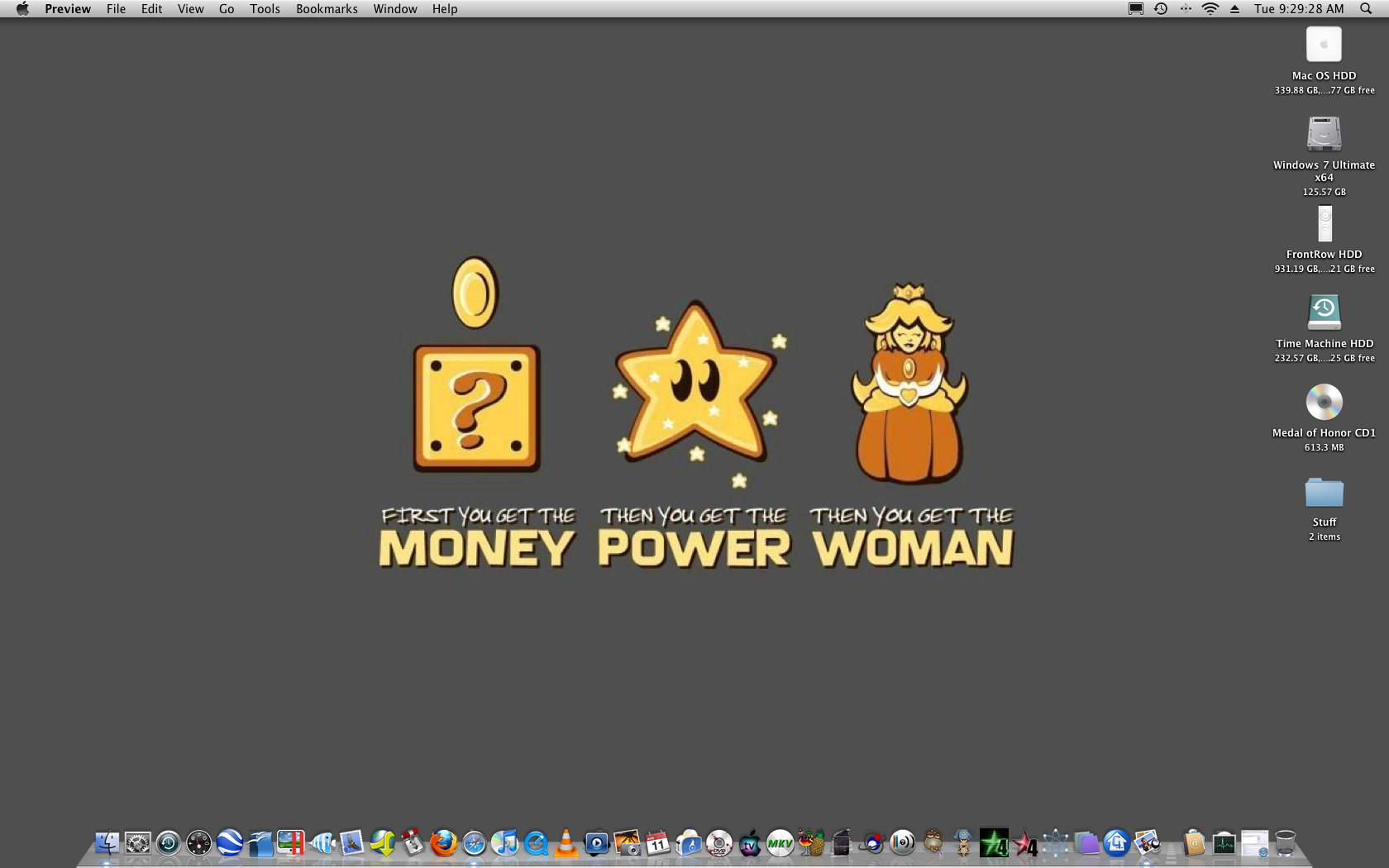Open the blue atom icon in Dock
The width and height of the screenshot is (1389, 868).
coord(1055,843)
